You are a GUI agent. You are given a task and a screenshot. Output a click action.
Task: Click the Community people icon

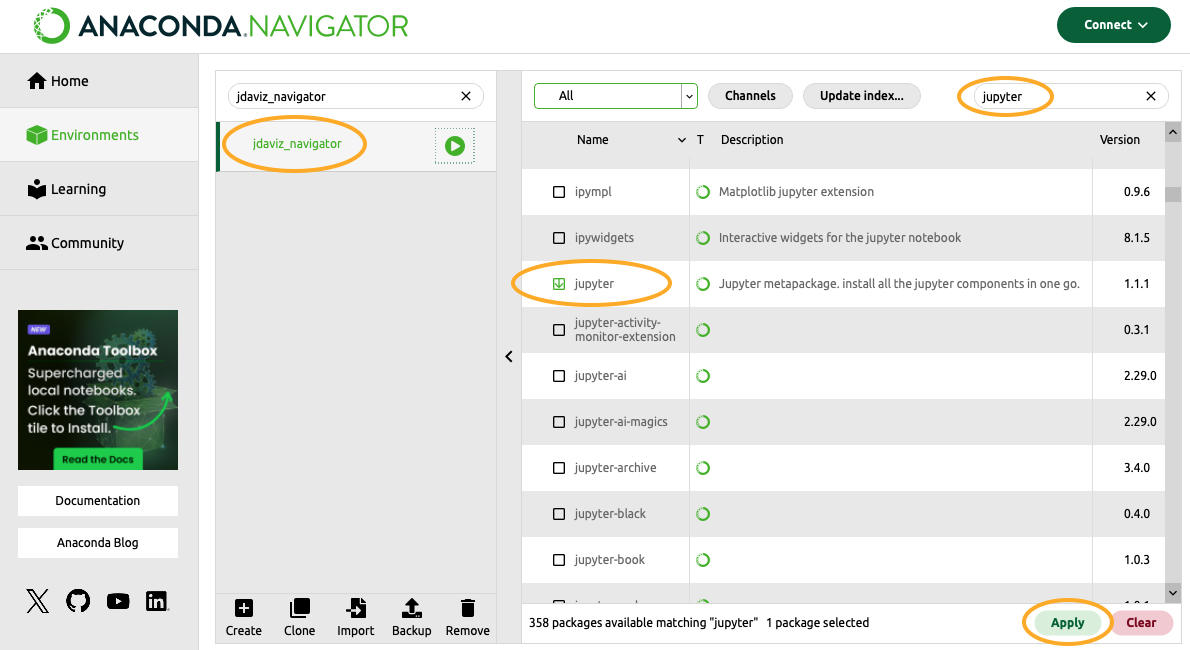38,242
